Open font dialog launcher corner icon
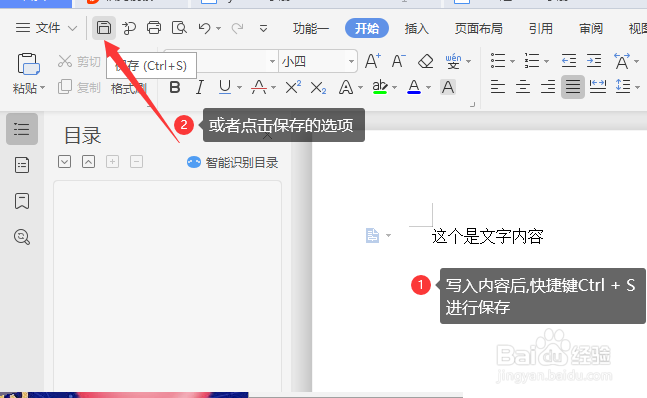This screenshot has width=647, height=398. pos(472,105)
